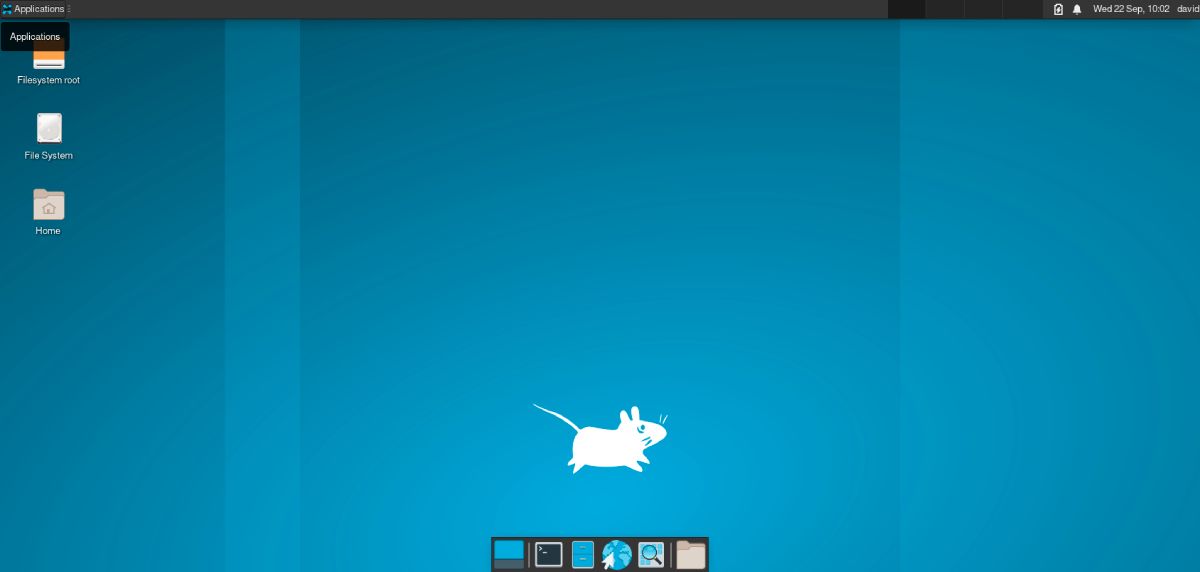Screen dimensions: 1200x572
Task: Open the Terminal emulator from the dock
Action: pos(548,554)
